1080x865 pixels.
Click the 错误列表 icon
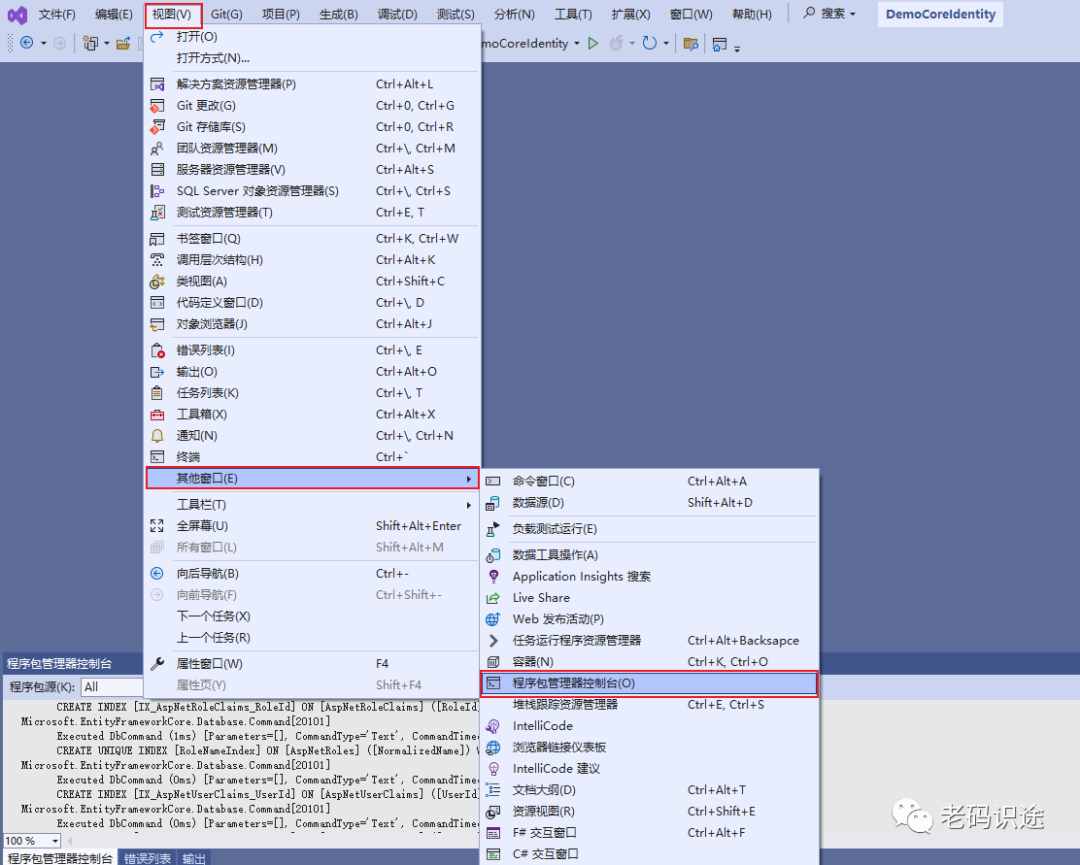pyautogui.click(x=157, y=350)
